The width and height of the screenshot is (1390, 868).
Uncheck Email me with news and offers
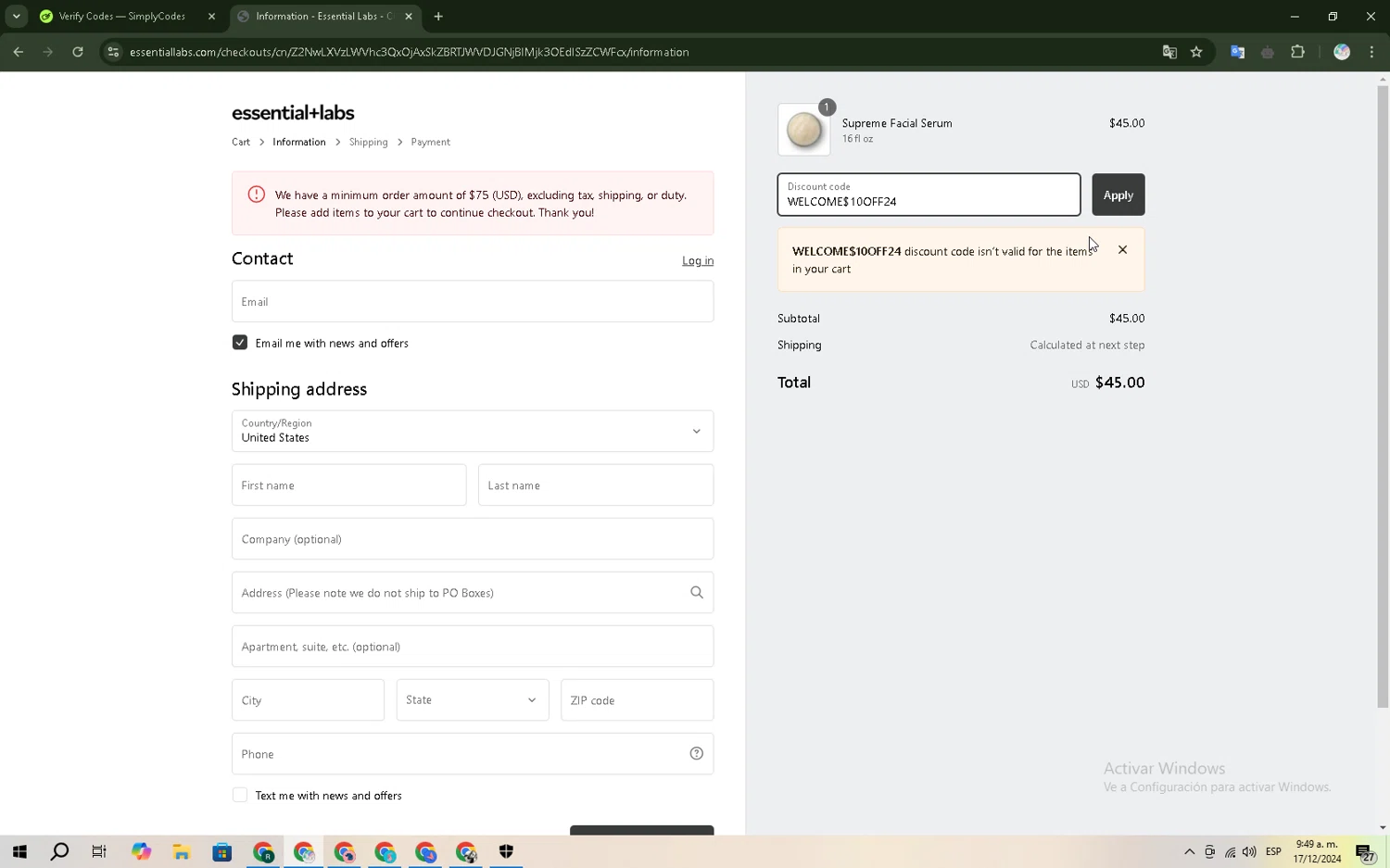240,342
